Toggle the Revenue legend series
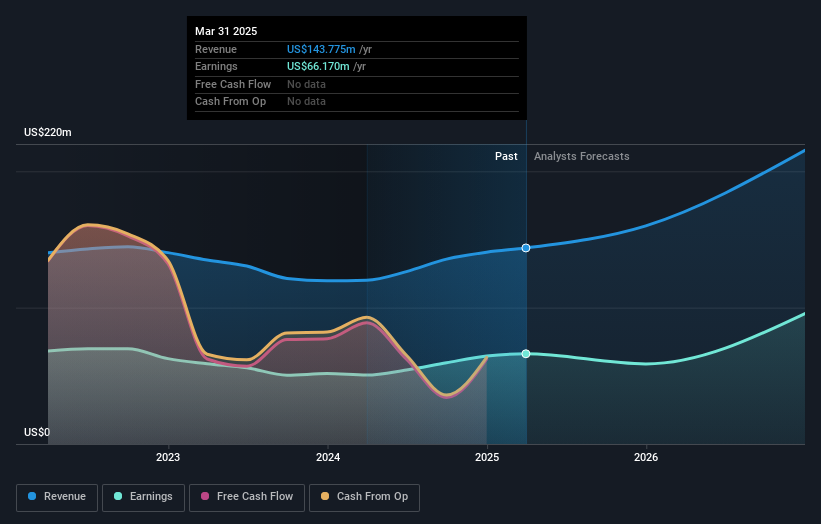821x524 pixels. coord(57,497)
